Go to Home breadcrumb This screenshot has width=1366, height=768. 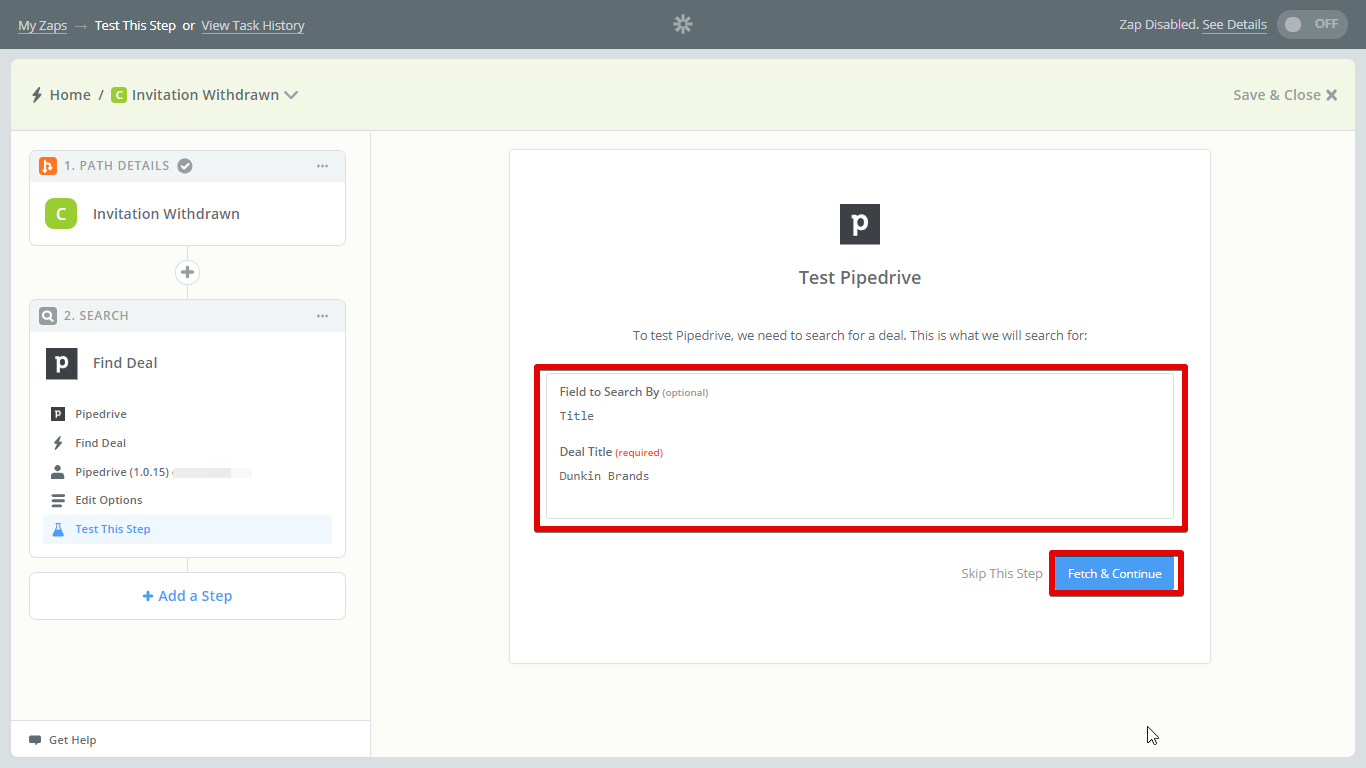(x=70, y=95)
